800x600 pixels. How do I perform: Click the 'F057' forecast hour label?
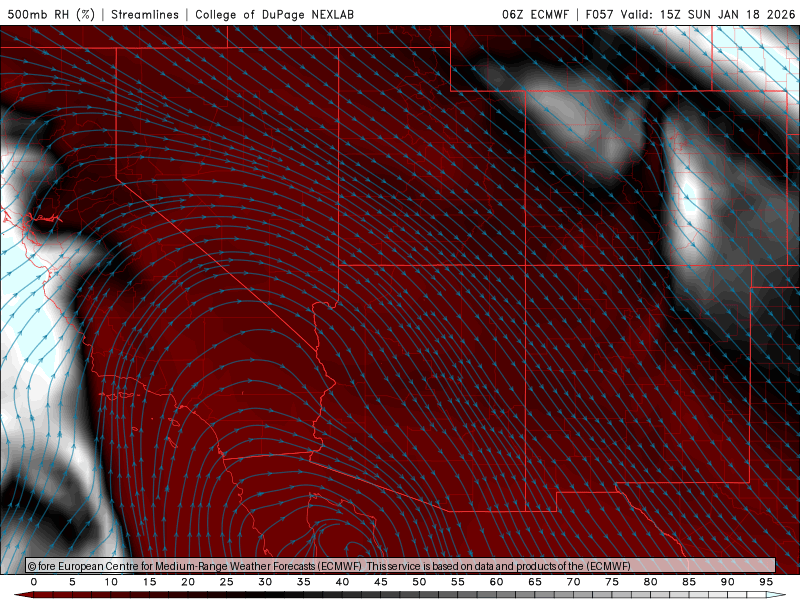click(599, 14)
